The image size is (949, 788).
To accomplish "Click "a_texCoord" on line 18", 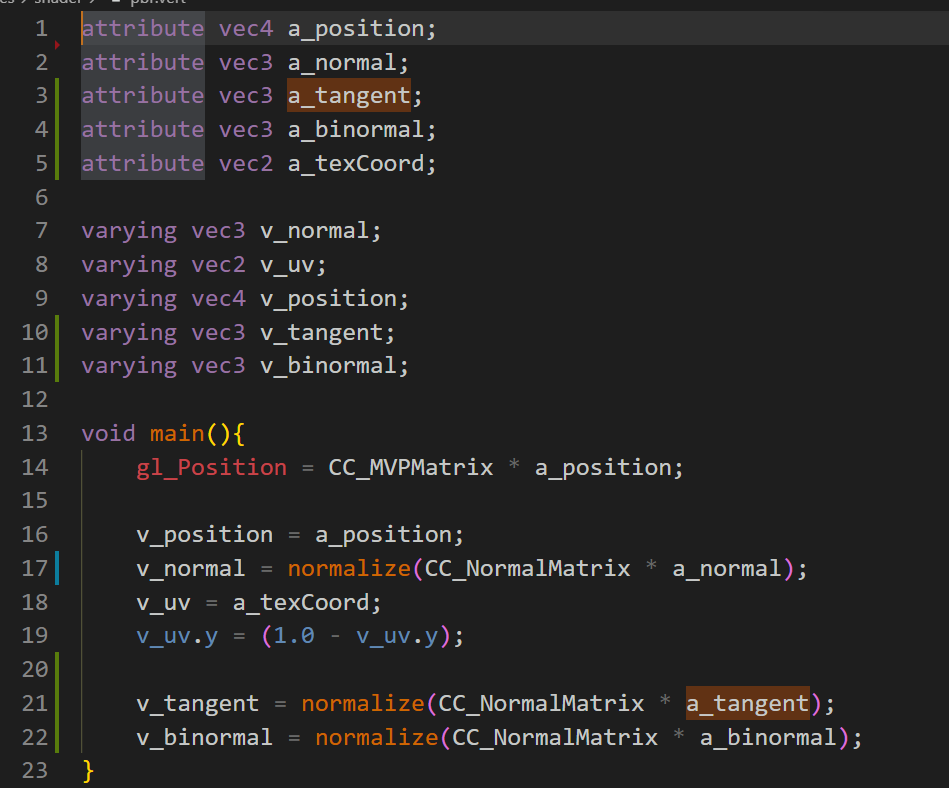I will point(301,603).
